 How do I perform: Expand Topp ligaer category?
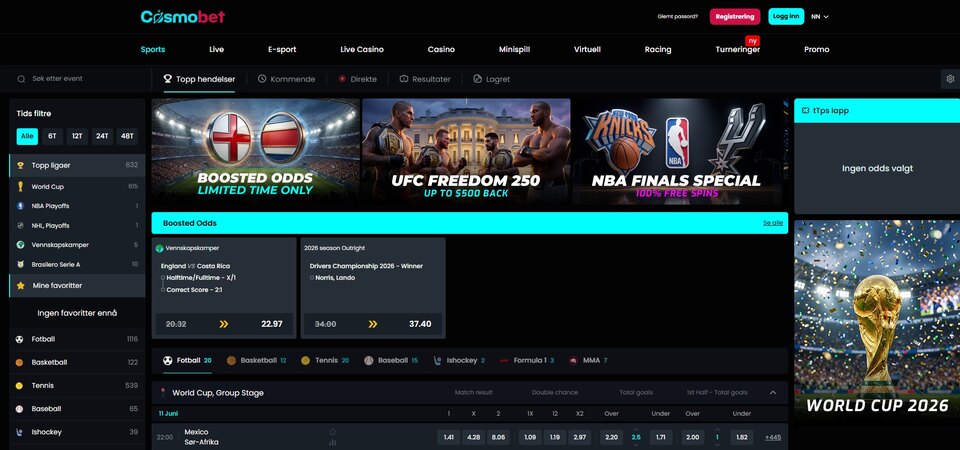(x=77, y=165)
